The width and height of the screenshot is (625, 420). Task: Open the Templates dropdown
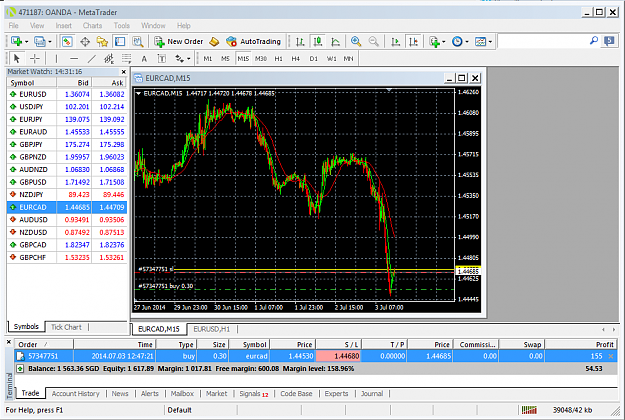(483, 41)
